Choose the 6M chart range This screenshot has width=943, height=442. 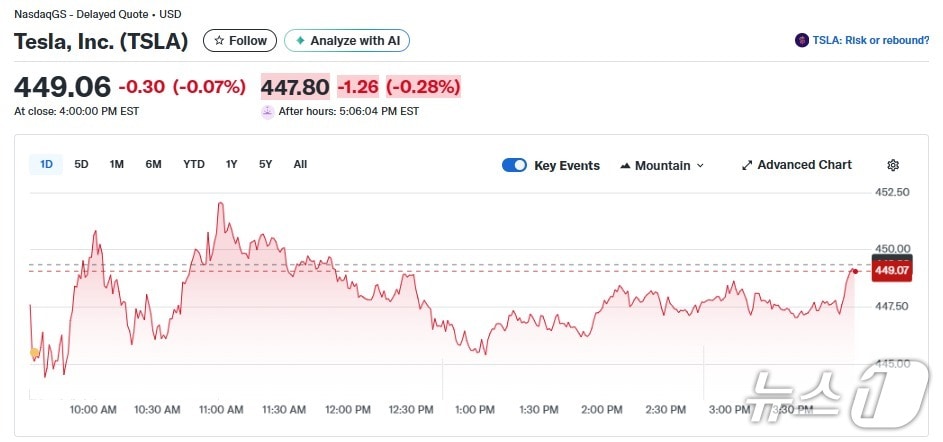pos(153,164)
